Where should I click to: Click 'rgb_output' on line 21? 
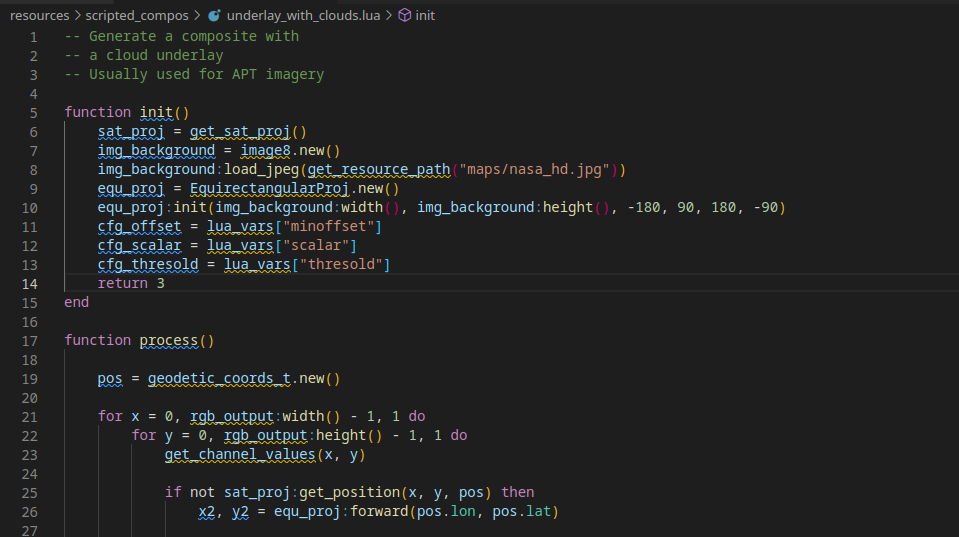click(x=232, y=416)
